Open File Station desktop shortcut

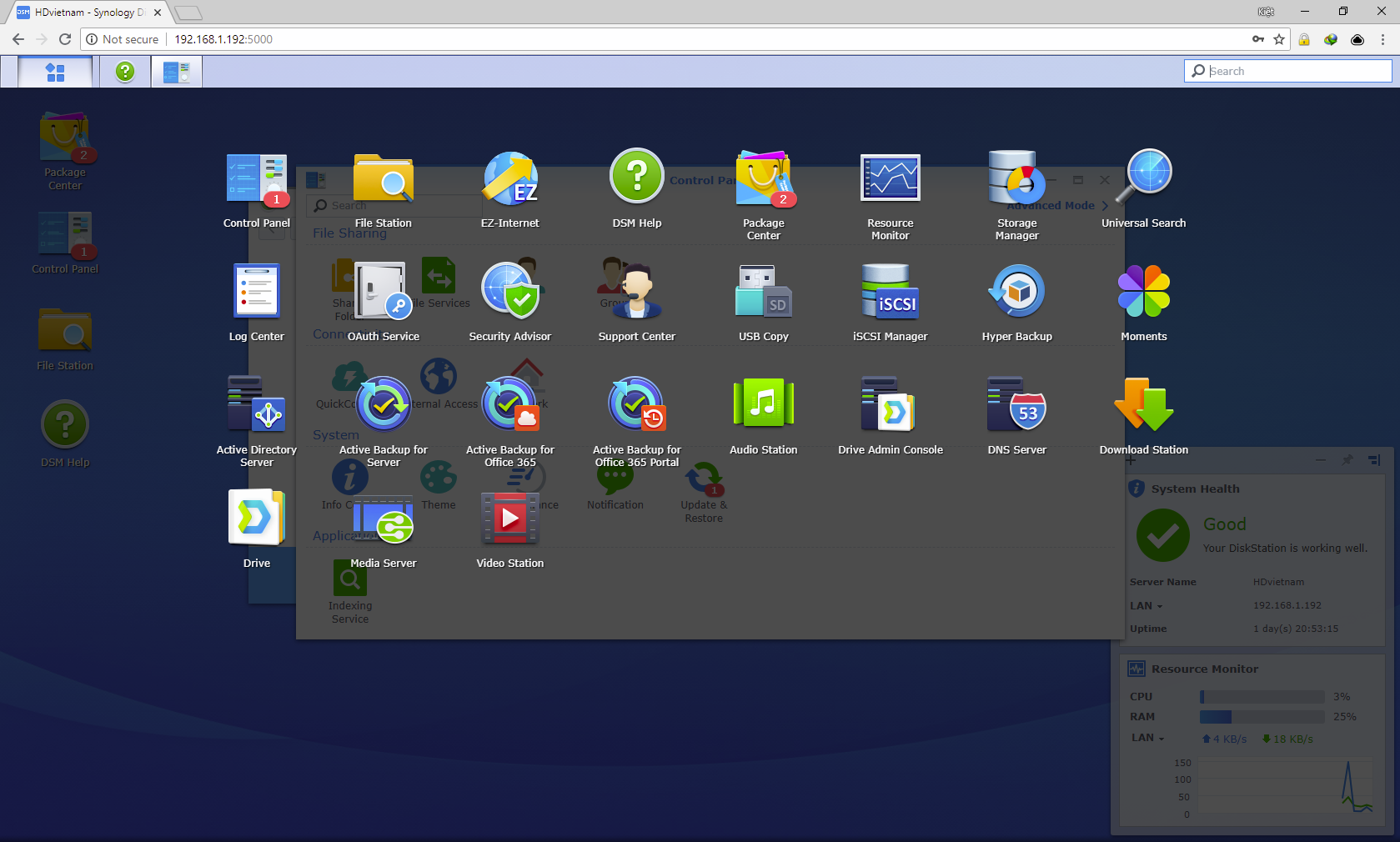[x=65, y=340]
